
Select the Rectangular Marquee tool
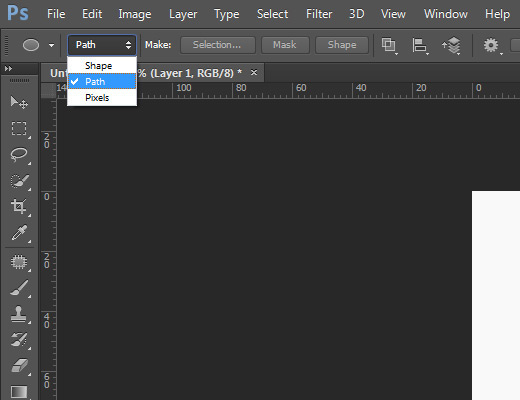pyautogui.click(x=19, y=128)
